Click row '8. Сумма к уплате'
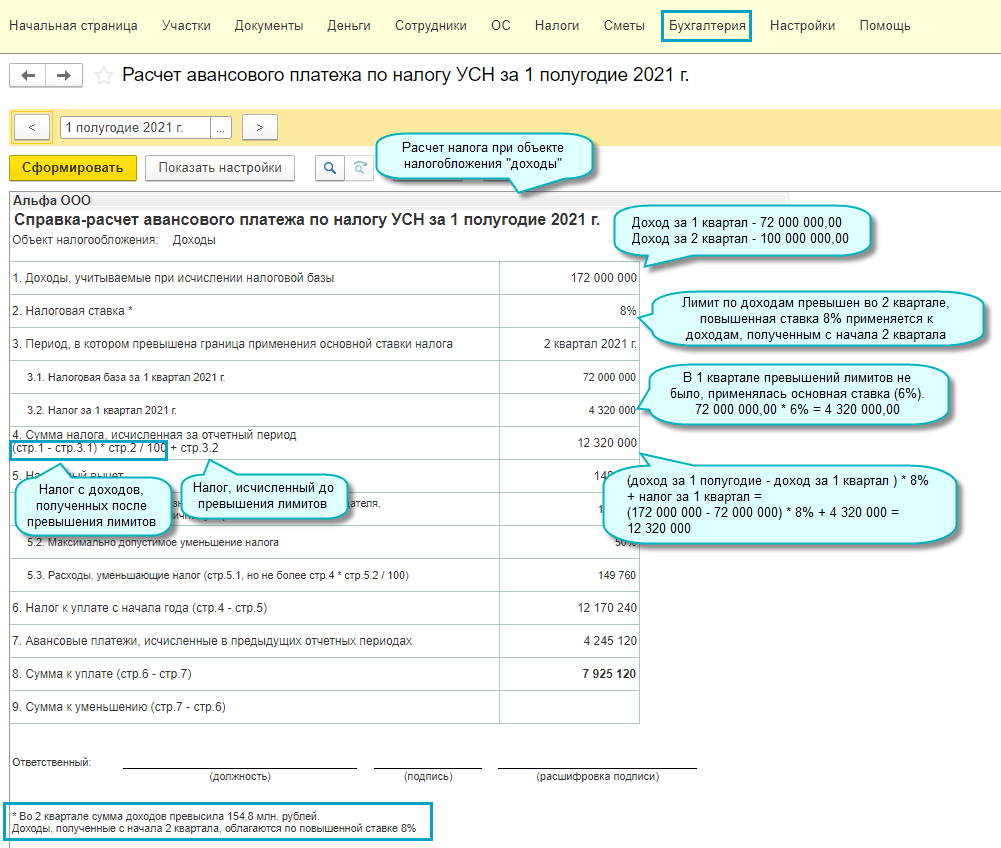This screenshot has width=1001, height=848. [x=255, y=674]
